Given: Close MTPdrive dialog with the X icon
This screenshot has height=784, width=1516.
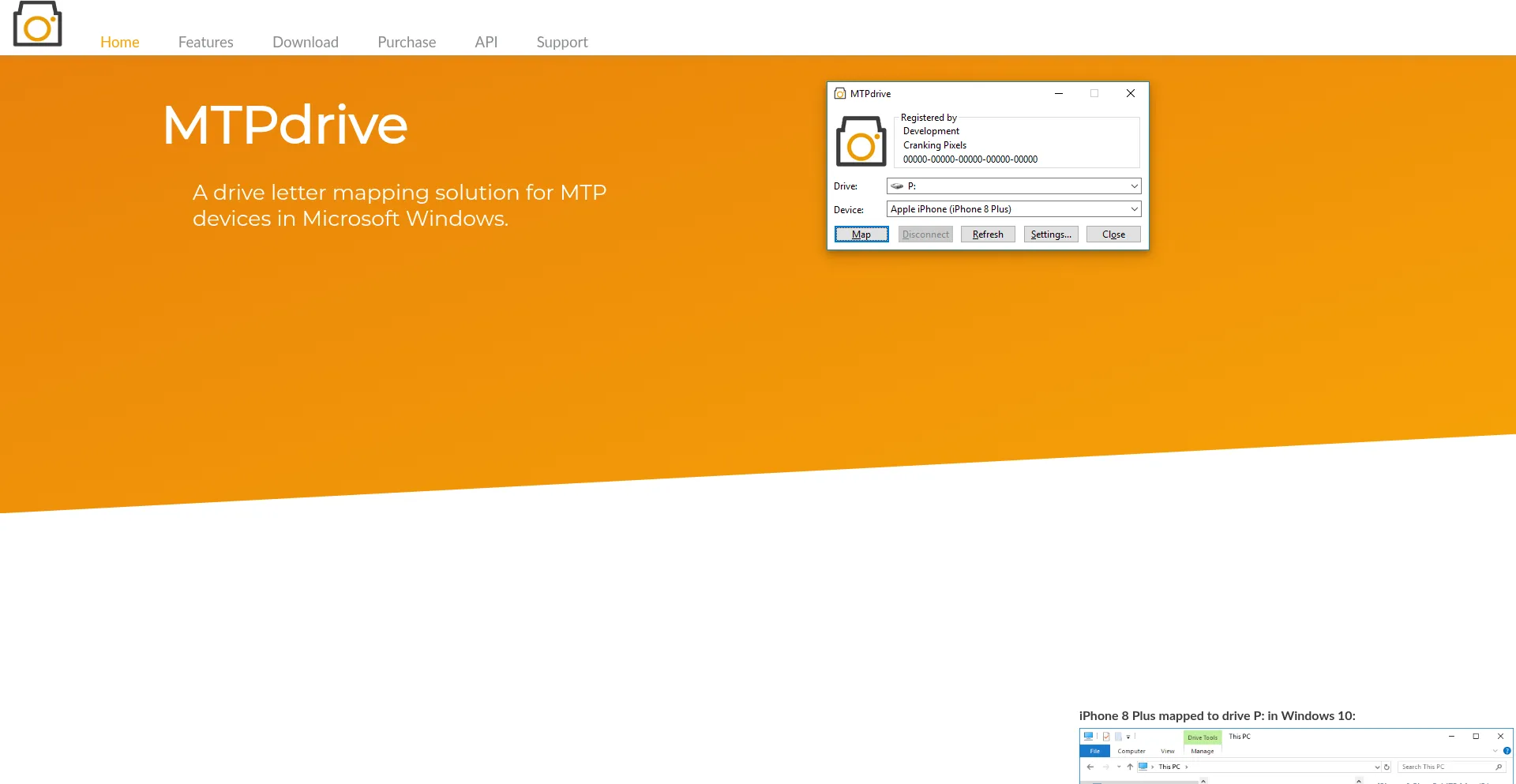Looking at the screenshot, I should click(1131, 93).
